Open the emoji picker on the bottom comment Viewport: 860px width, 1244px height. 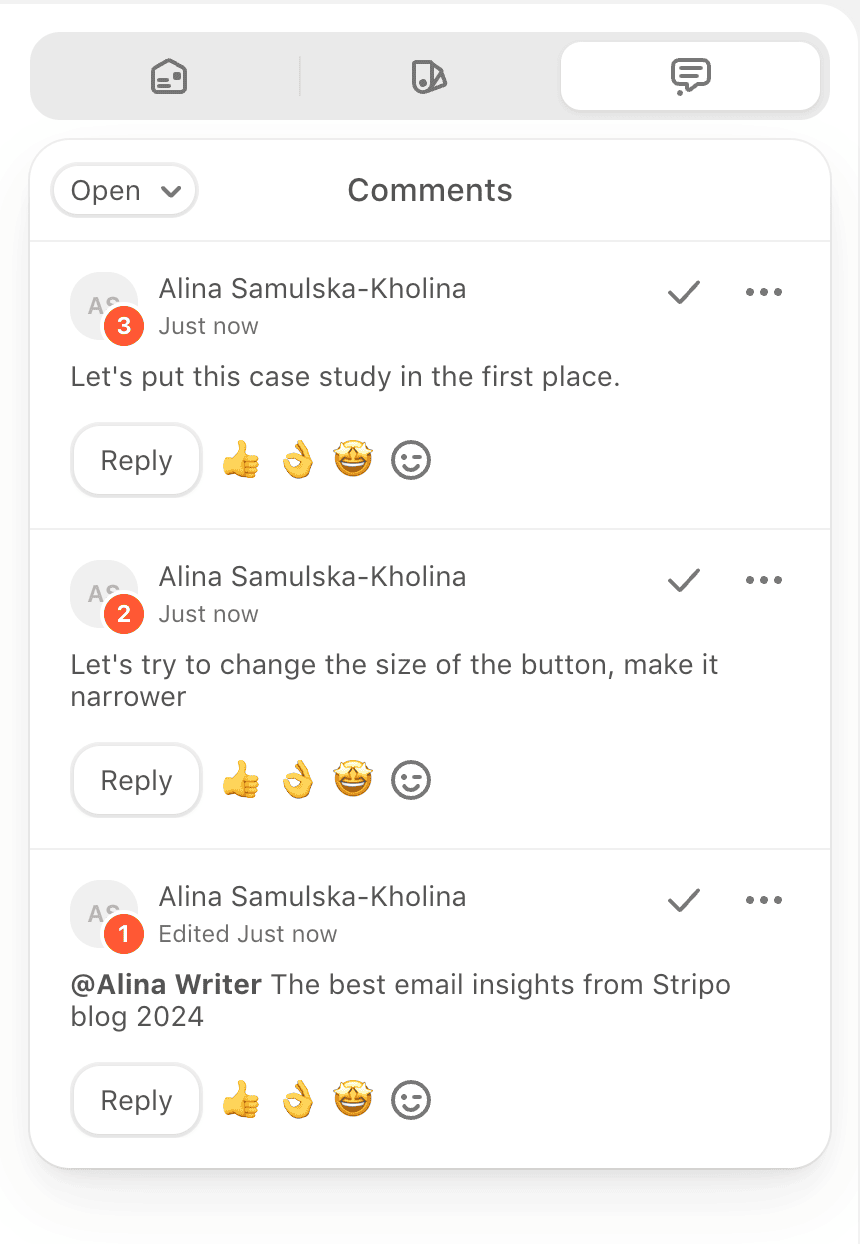[410, 1100]
